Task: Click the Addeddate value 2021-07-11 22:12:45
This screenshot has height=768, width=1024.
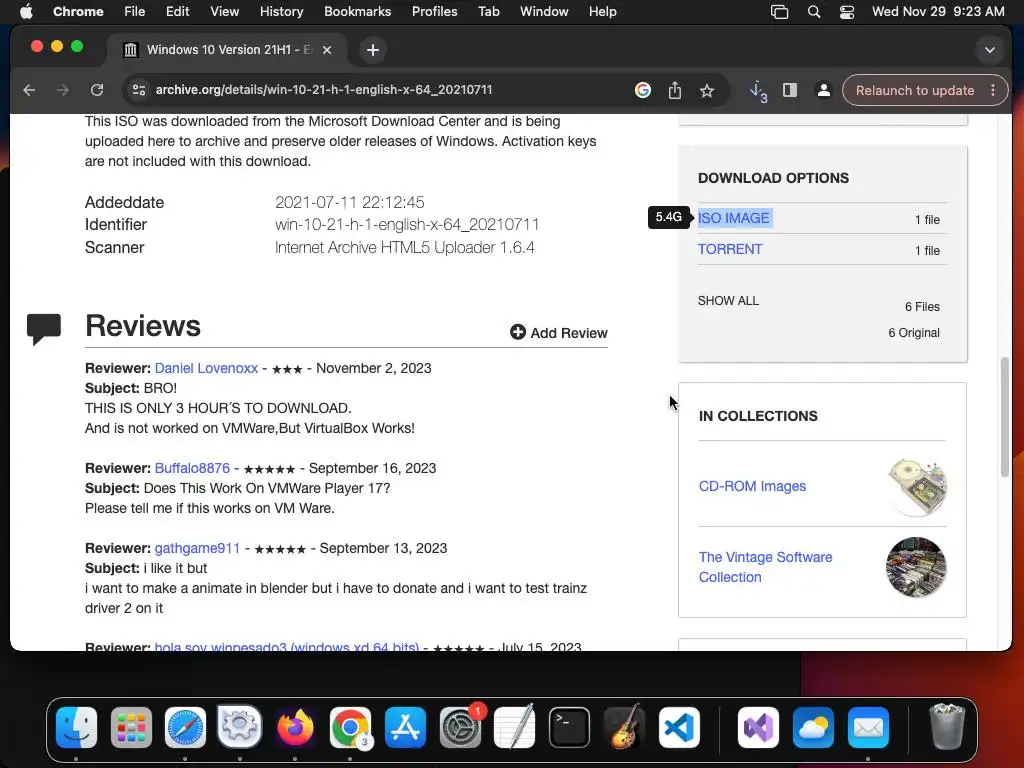Action: [x=349, y=202]
